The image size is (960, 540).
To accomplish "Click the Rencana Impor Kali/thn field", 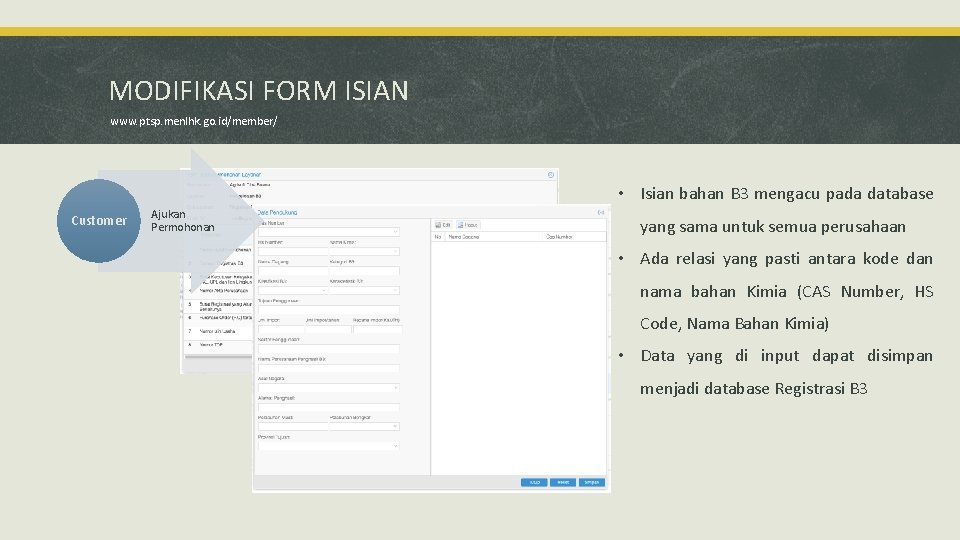I will 377,329.
